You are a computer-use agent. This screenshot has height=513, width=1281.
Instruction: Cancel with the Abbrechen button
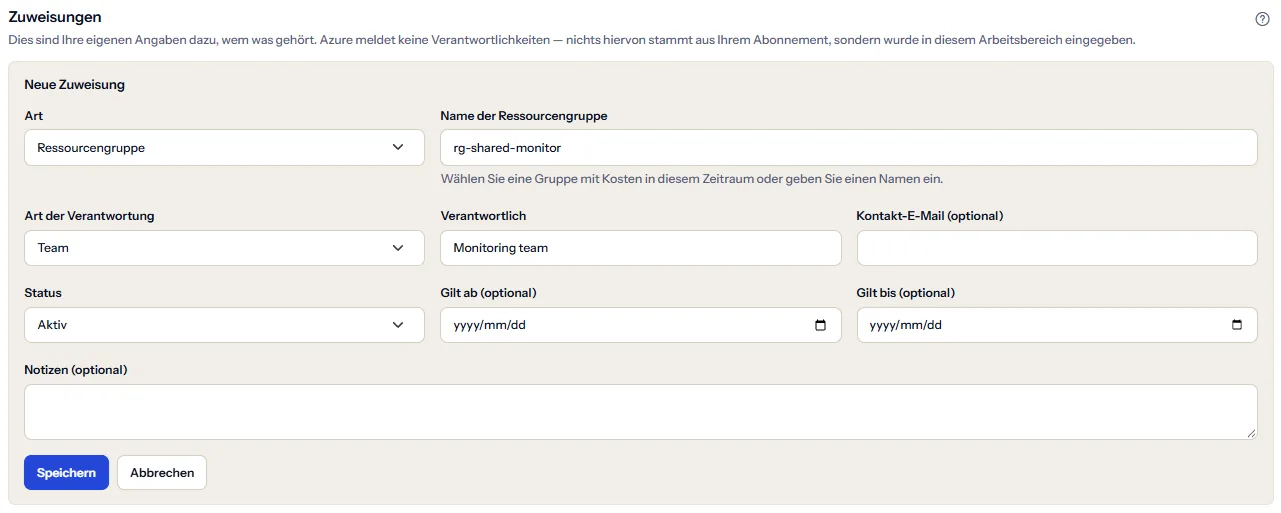[x=162, y=473]
